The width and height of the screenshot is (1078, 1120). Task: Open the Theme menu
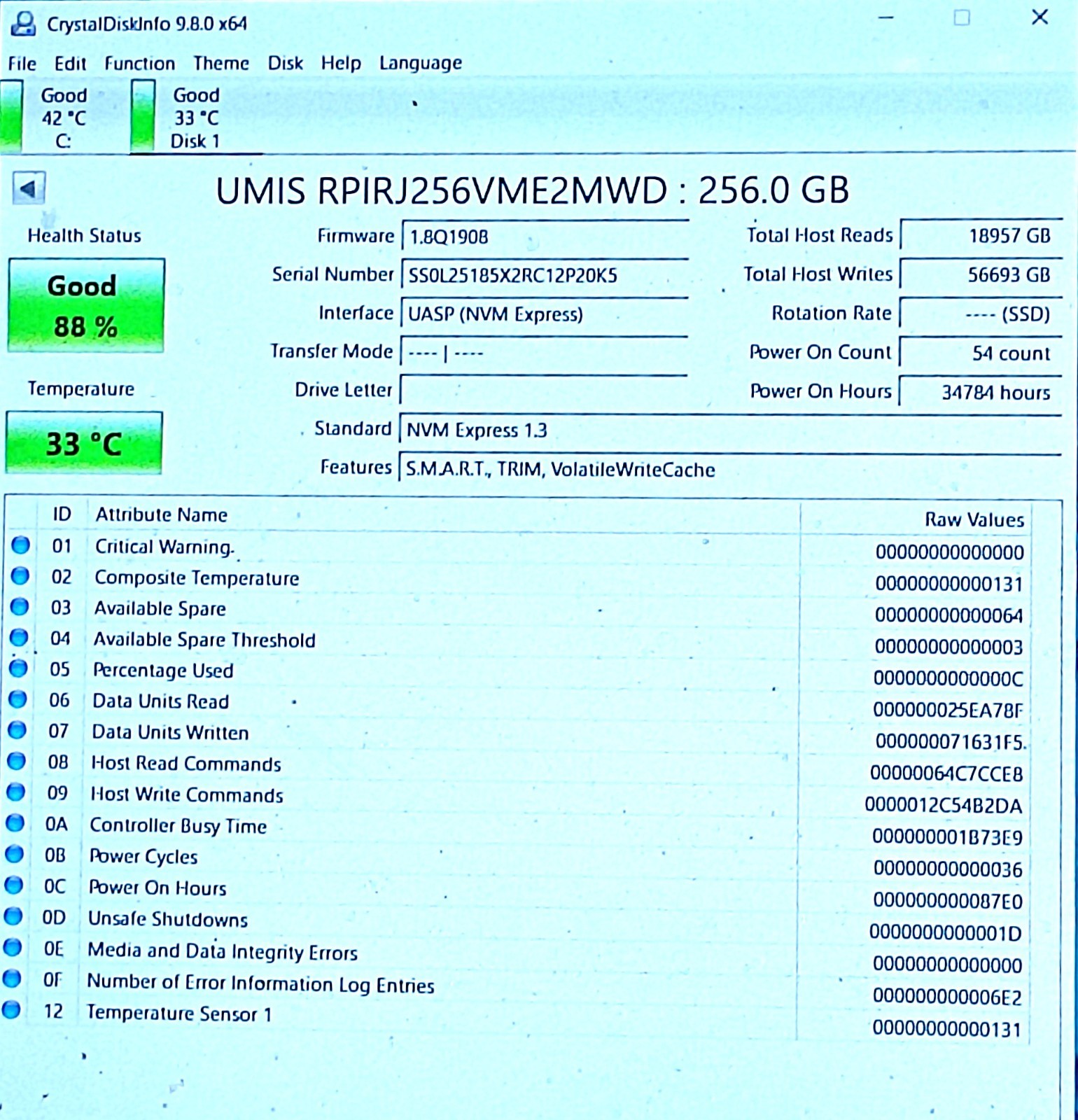pos(221,64)
